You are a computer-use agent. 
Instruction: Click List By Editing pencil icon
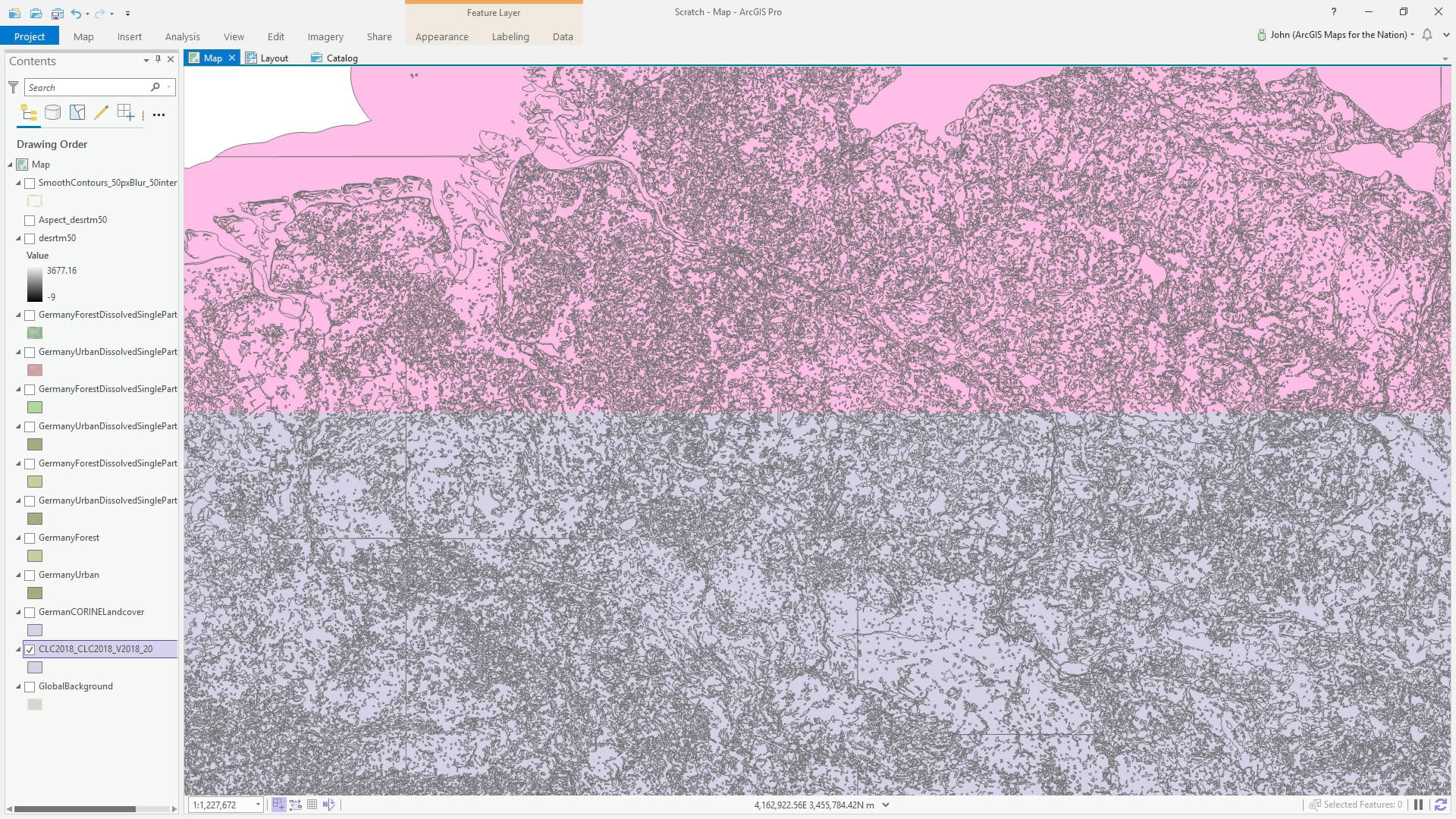(101, 114)
